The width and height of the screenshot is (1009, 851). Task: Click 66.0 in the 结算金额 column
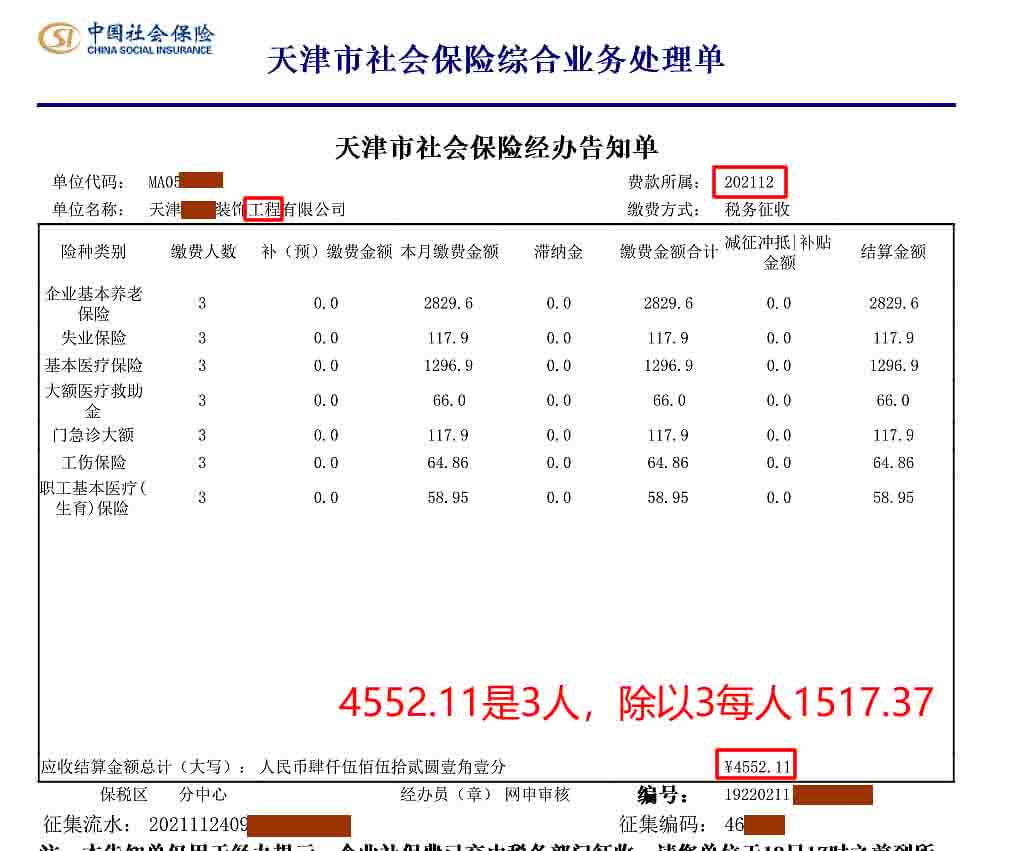[x=894, y=400]
